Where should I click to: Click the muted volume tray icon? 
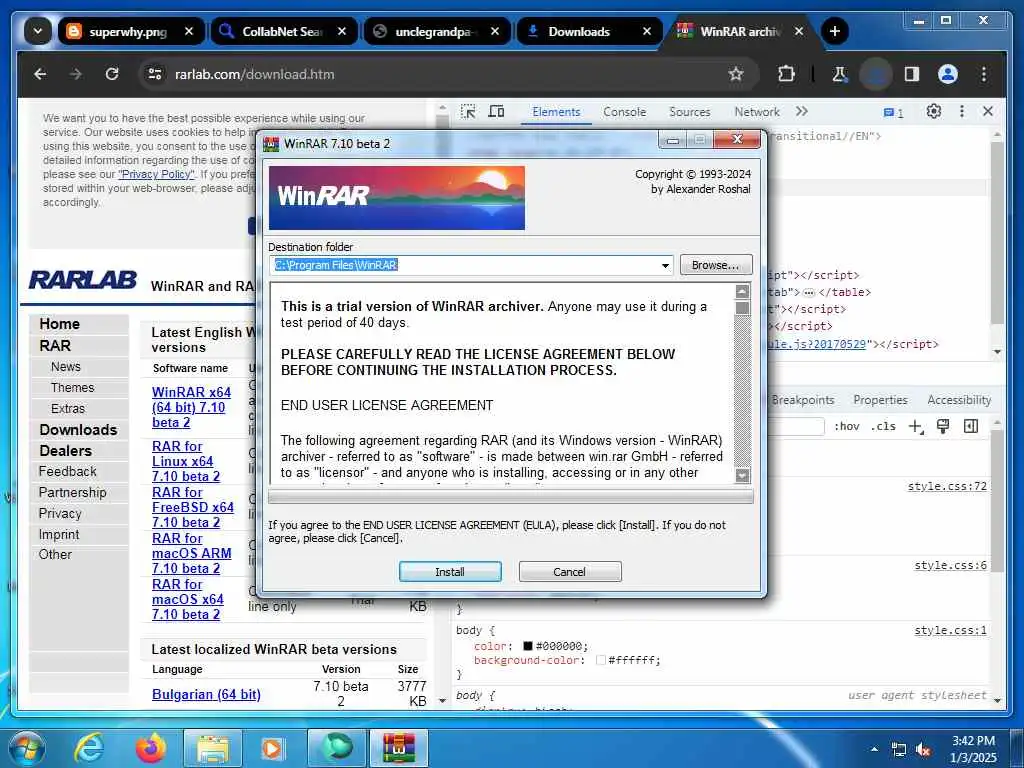[924, 750]
